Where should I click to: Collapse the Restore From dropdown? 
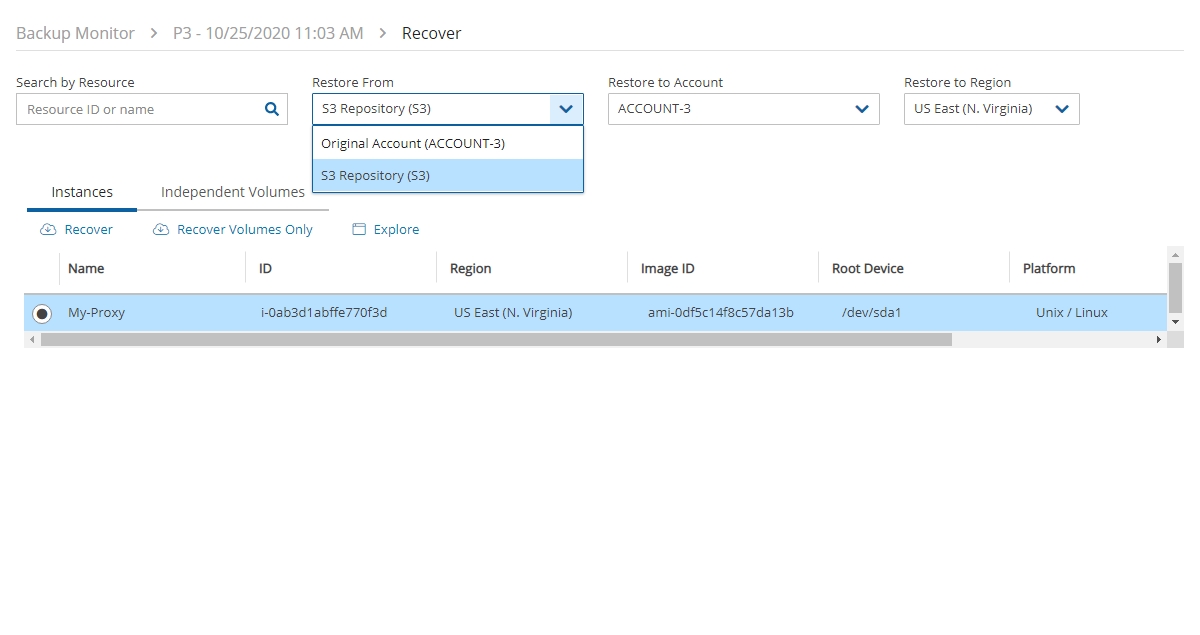566,109
